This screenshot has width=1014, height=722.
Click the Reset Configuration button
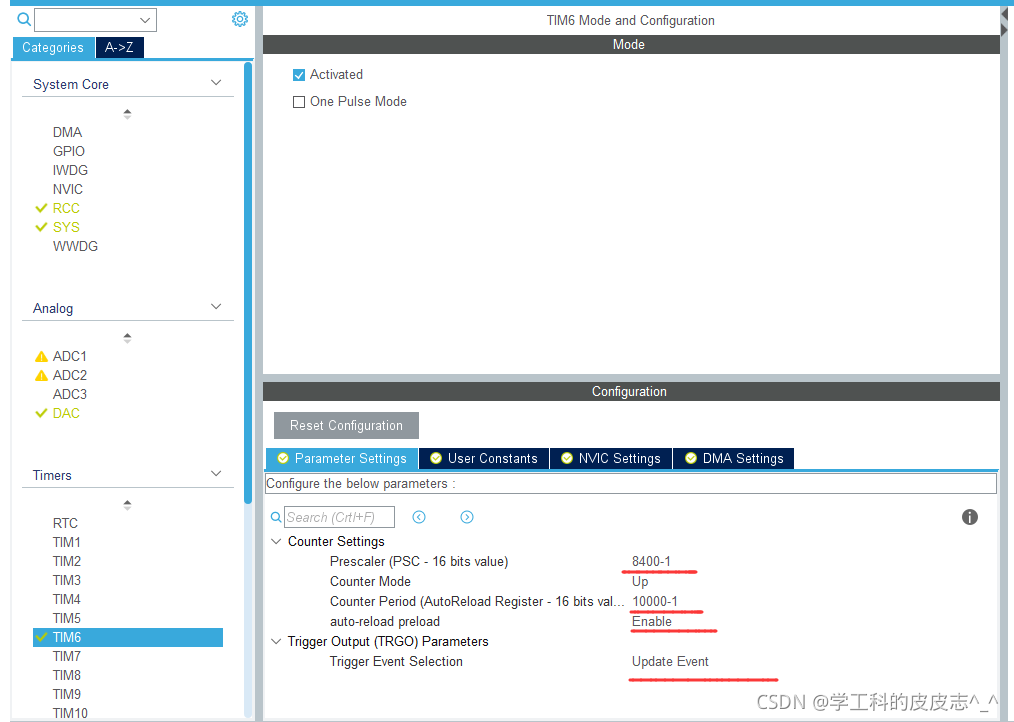pyautogui.click(x=346, y=426)
